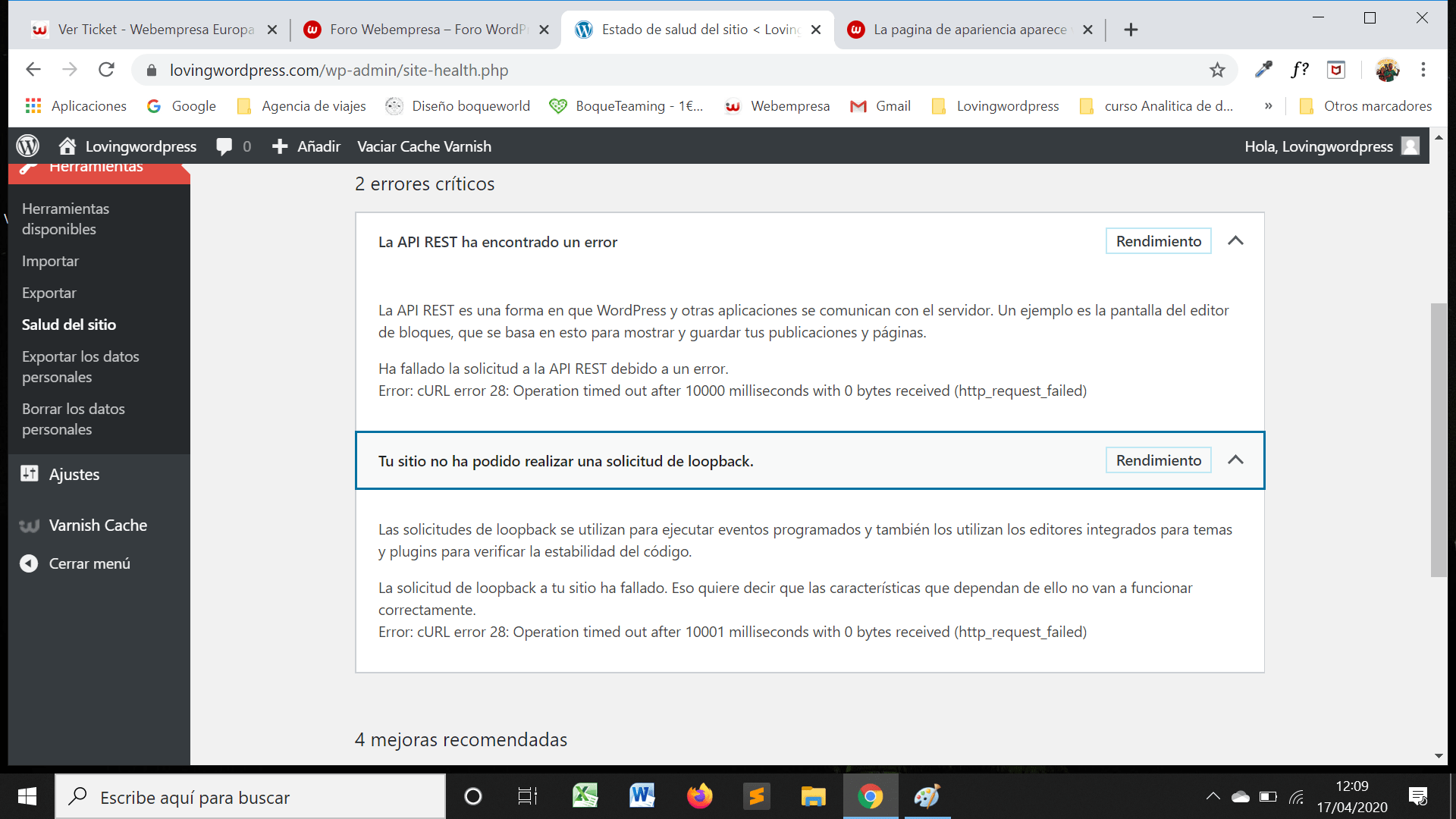The width and height of the screenshot is (1456, 819).
Task: Show more bookmarks with the chevron
Action: tap(1268, 106)
